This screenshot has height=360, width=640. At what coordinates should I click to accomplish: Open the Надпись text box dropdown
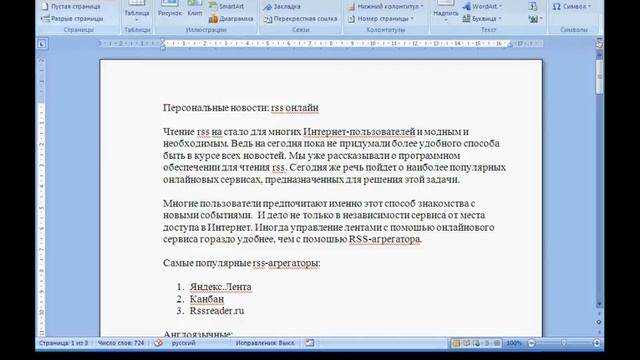tap(446, 12)
